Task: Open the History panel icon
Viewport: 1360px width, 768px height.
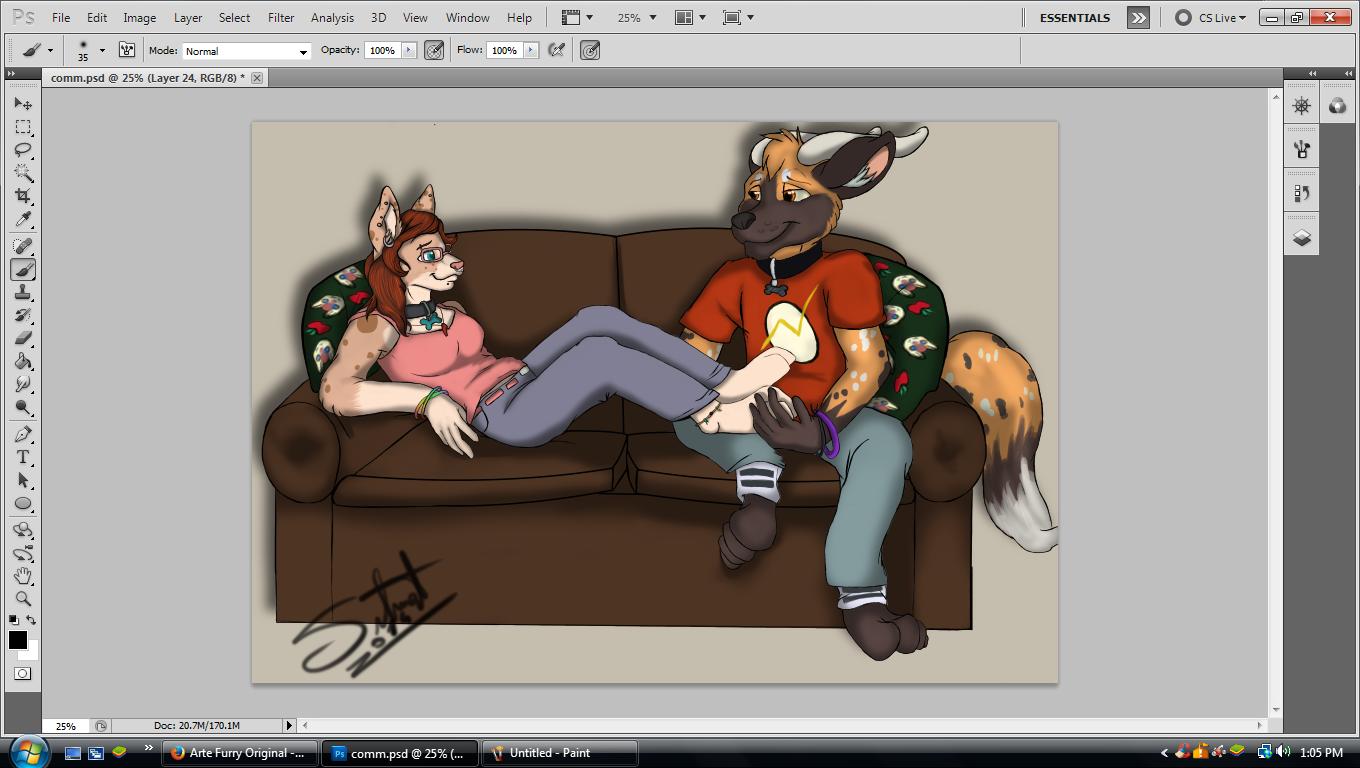Action: [x=1301, y=193]
